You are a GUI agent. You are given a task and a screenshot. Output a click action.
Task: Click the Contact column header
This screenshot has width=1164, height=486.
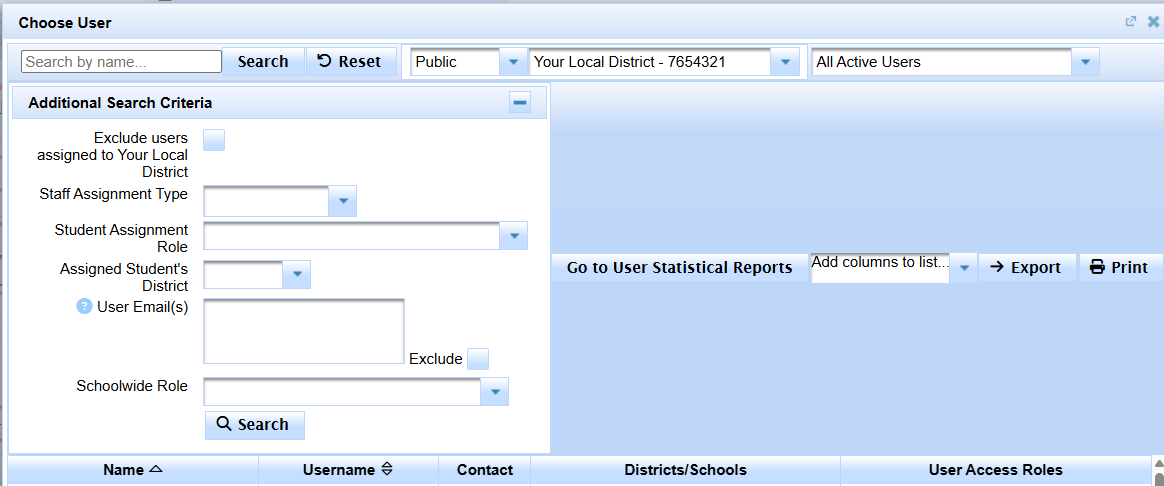[485, 470]
